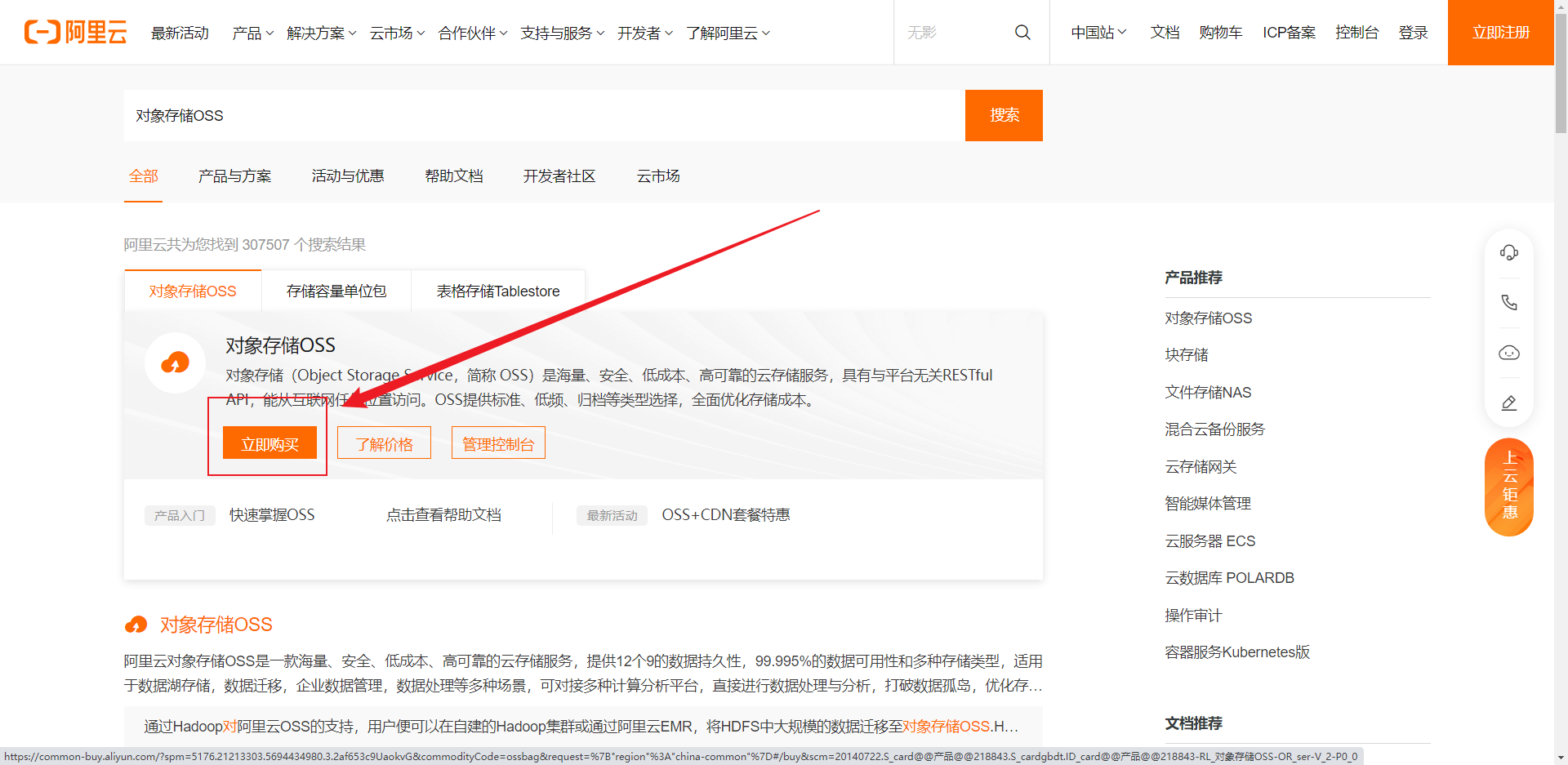The image size is (1568, 765).
Task: Open the 控制台 link in header
Action: (1356, 33)
